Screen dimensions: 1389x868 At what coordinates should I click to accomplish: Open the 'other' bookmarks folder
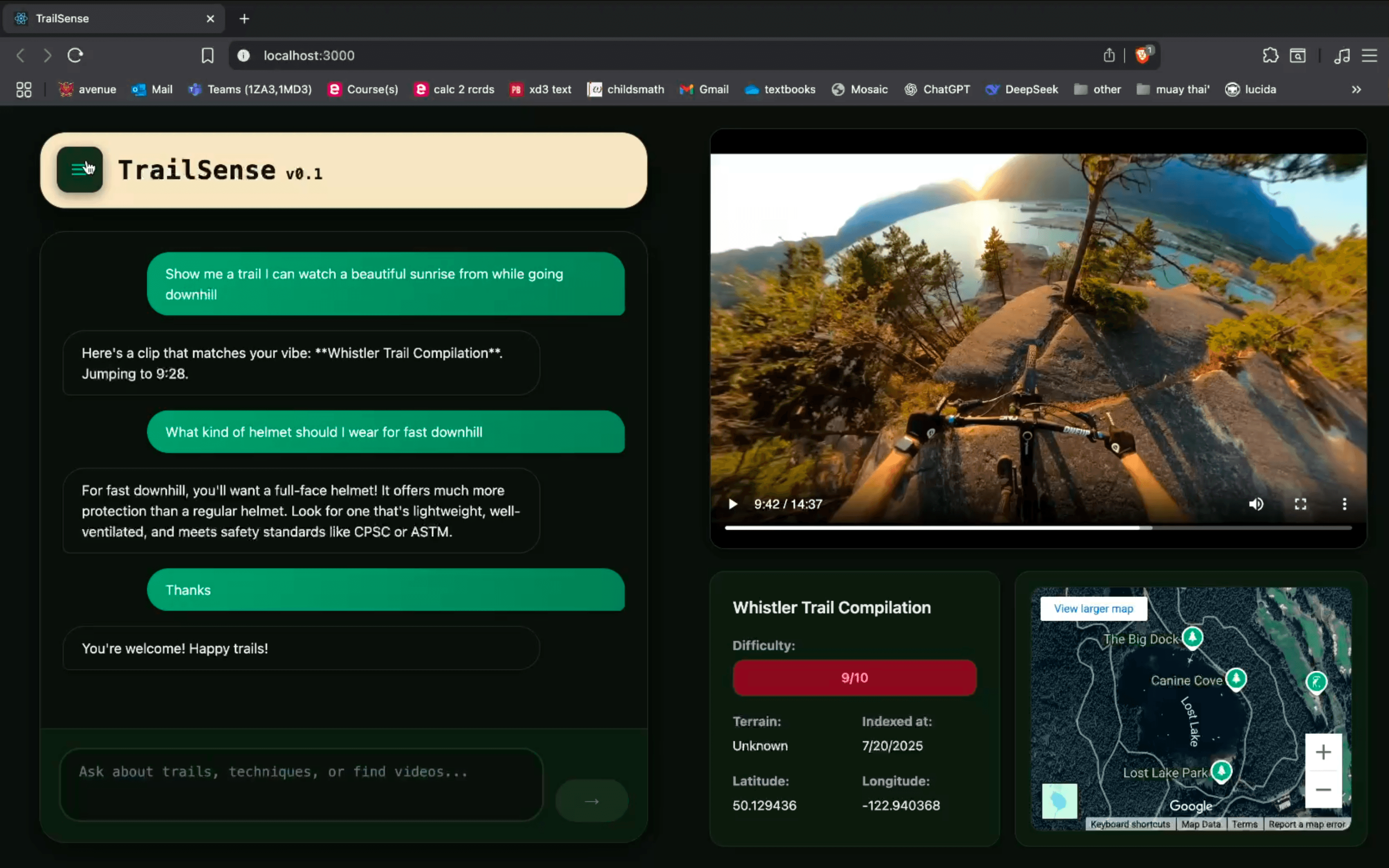[1097, 90]
